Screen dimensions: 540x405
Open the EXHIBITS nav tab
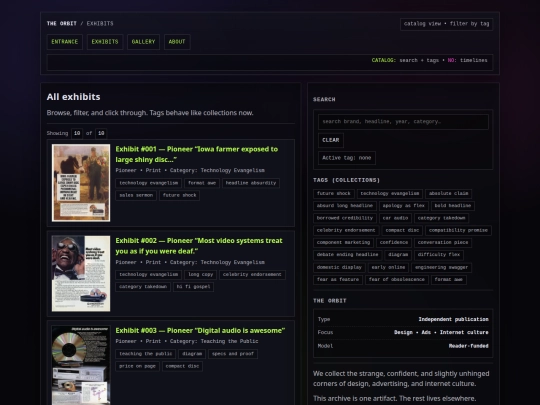click(105, 42)
